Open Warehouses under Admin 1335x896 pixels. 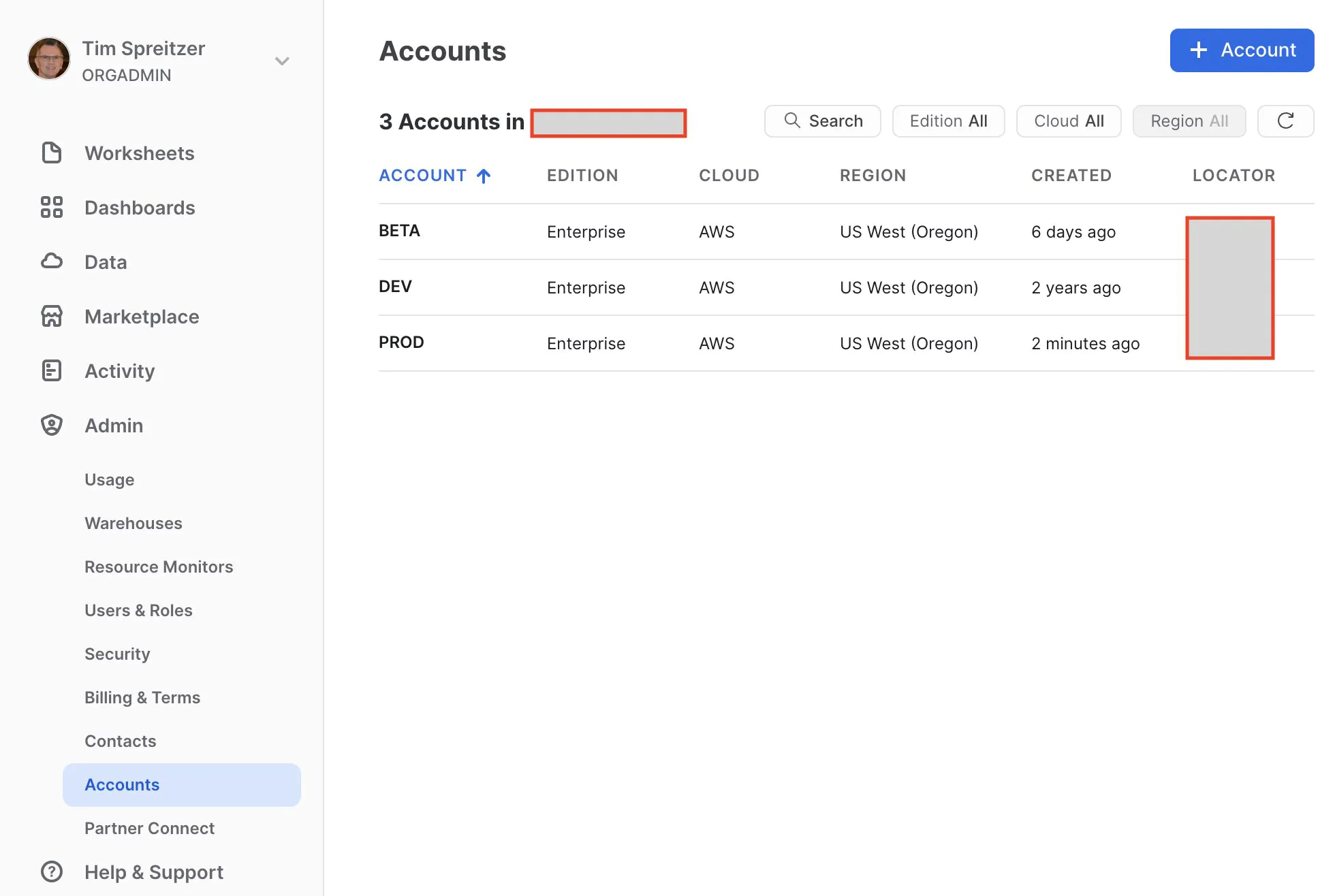pos(133,523)
